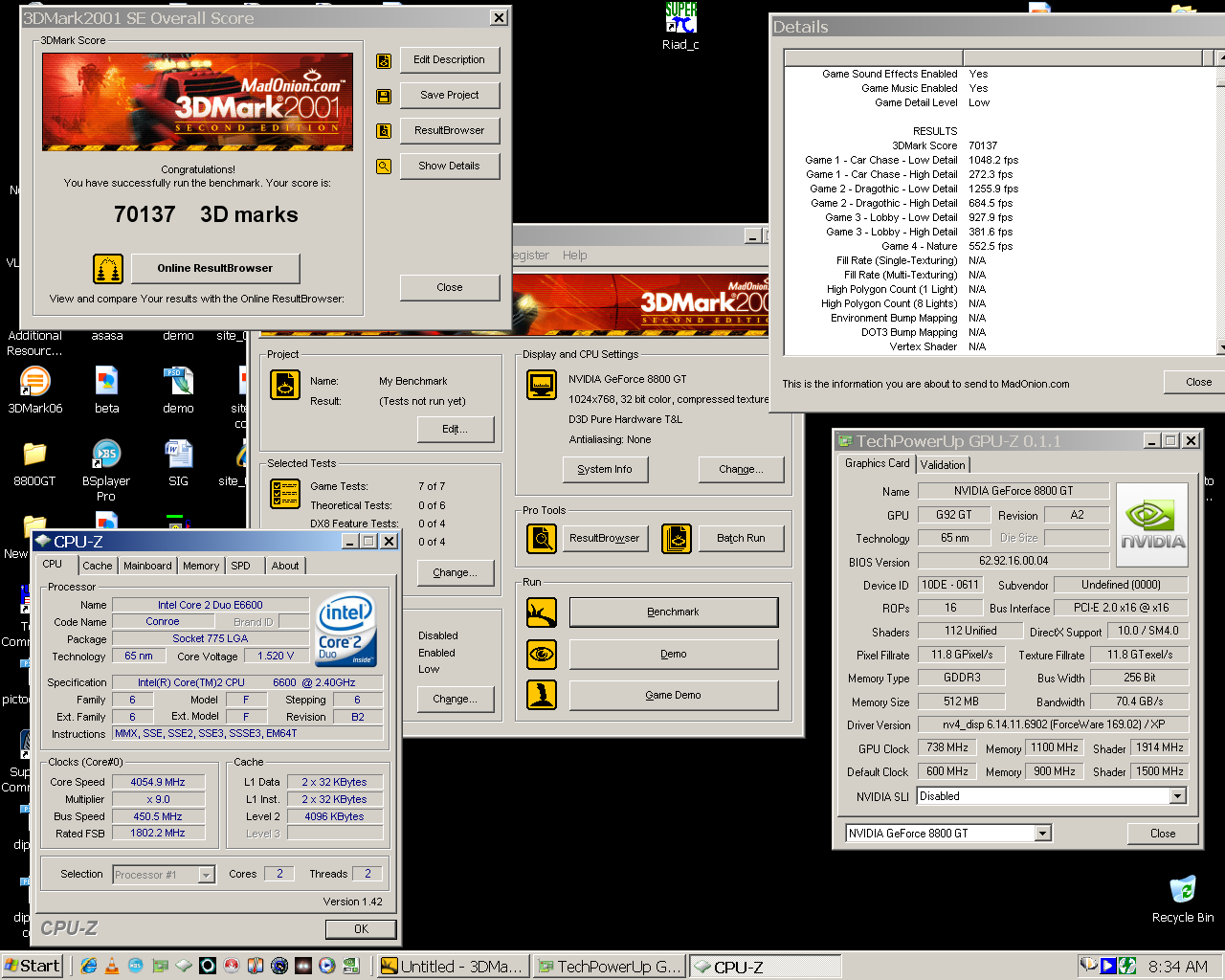Click the System Info button
1225x980 pixels.
[605, 470]
